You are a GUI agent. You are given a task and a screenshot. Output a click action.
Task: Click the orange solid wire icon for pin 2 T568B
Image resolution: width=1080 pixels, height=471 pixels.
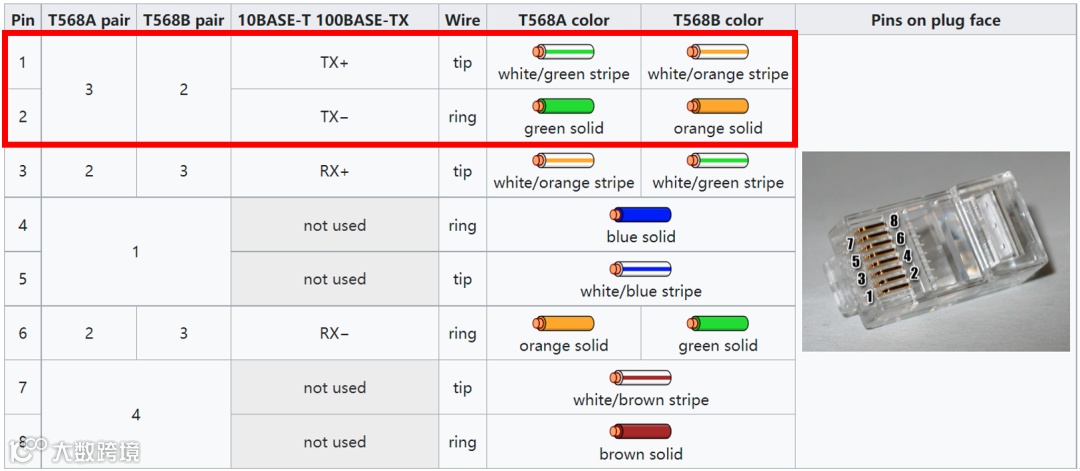[x=718, y=106]
